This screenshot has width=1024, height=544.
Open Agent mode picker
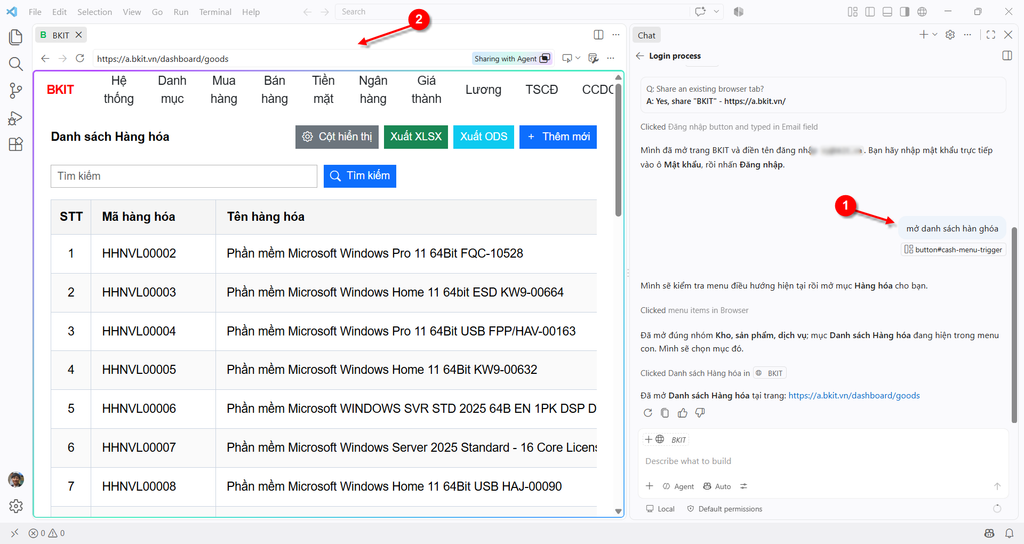679,486
